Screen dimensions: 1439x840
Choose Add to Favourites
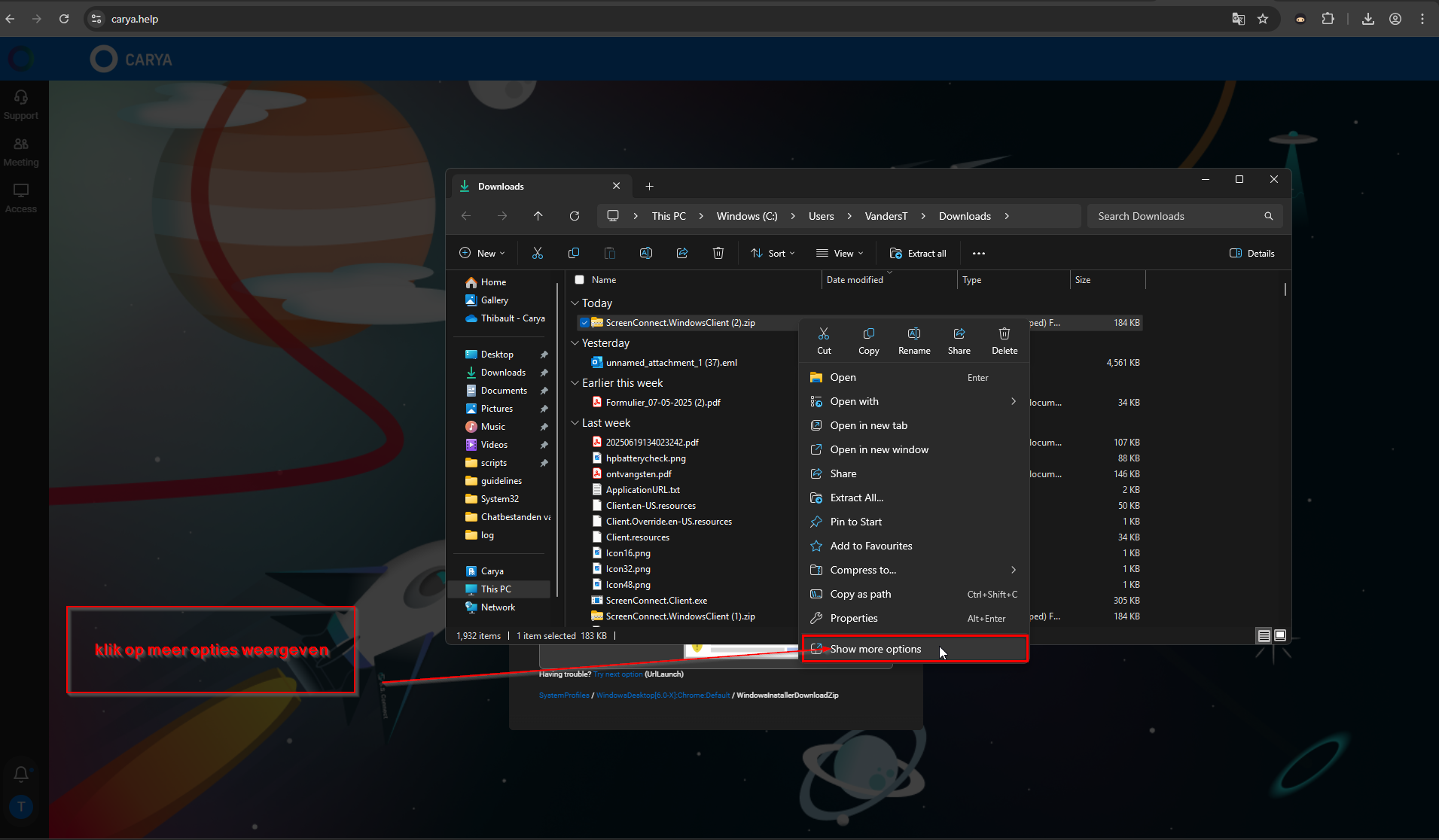click(913, 546)
